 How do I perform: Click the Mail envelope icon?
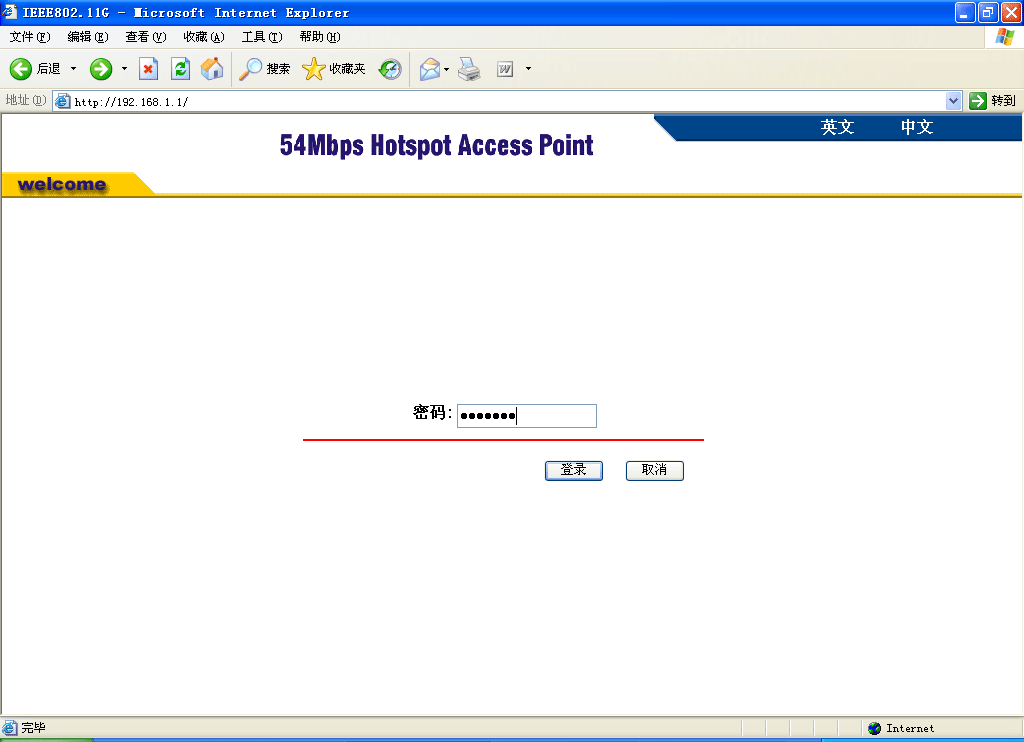[430, 69]
